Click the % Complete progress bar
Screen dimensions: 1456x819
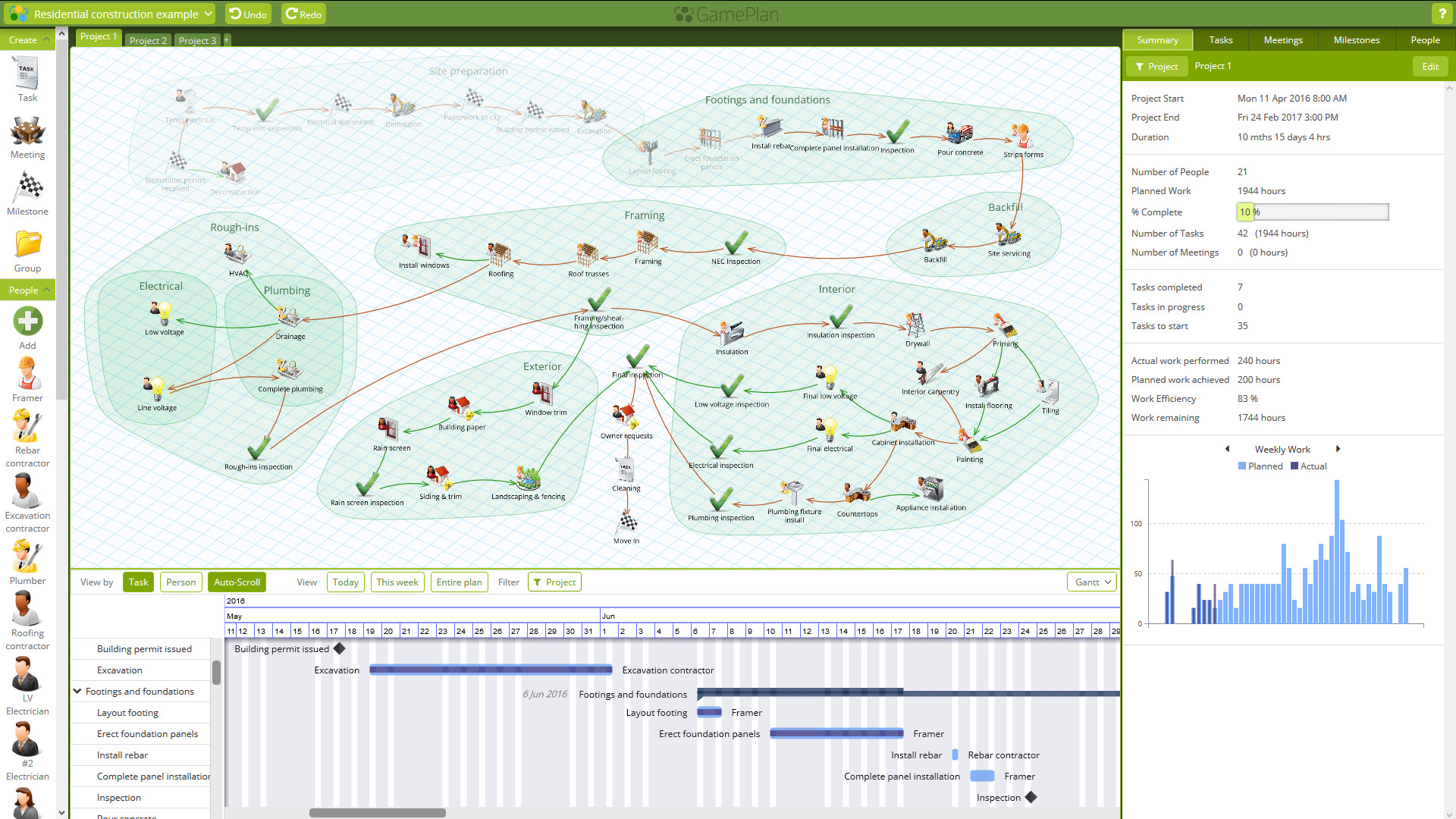pos(1312,212)
